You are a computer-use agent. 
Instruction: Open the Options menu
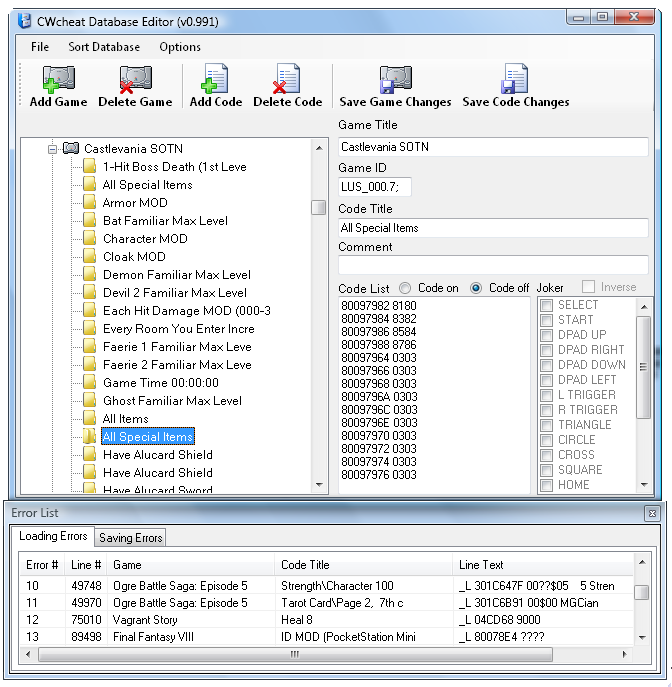point(180,47)
